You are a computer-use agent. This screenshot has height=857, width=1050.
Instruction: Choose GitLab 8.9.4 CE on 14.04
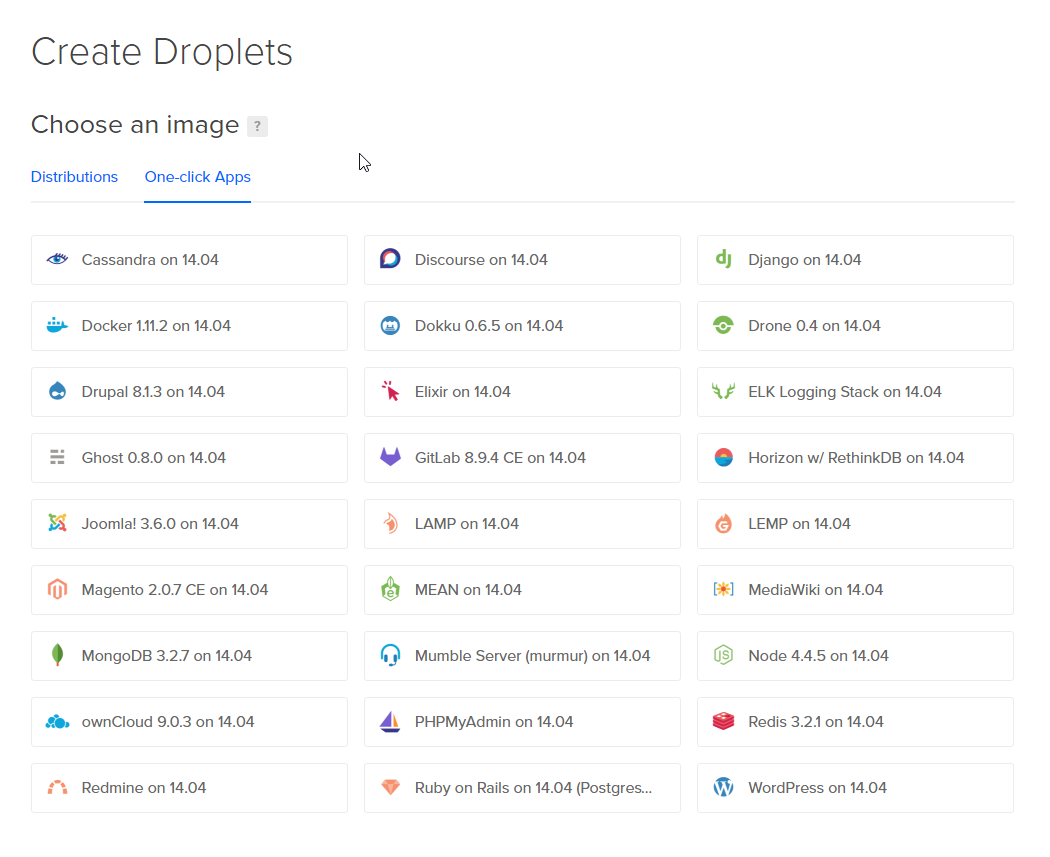[522, 458]
